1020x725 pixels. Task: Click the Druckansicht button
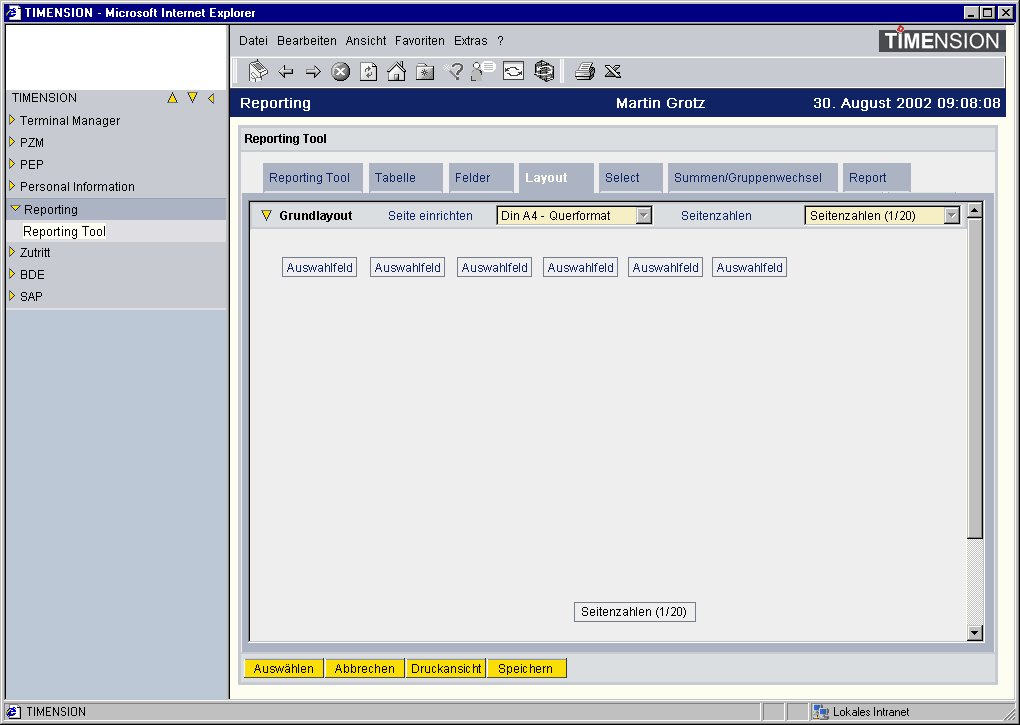(x=446, y=669)
